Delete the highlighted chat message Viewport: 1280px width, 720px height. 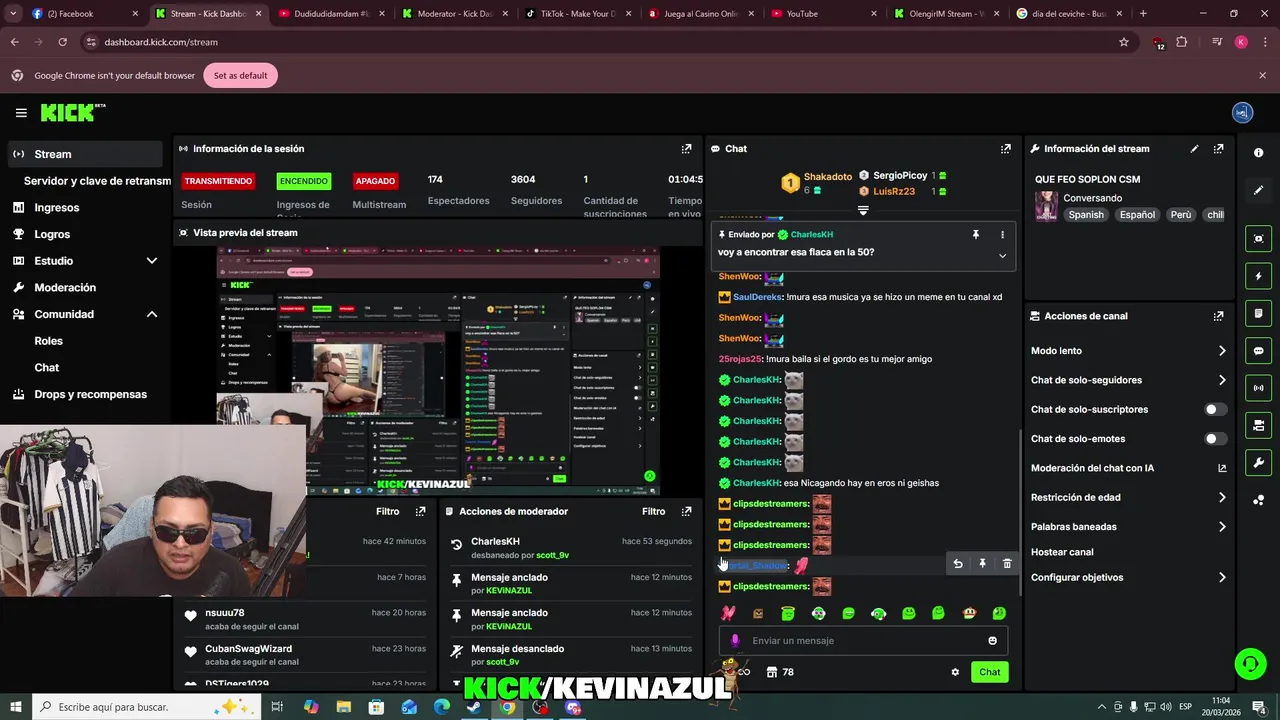(x=1007, y=564)
